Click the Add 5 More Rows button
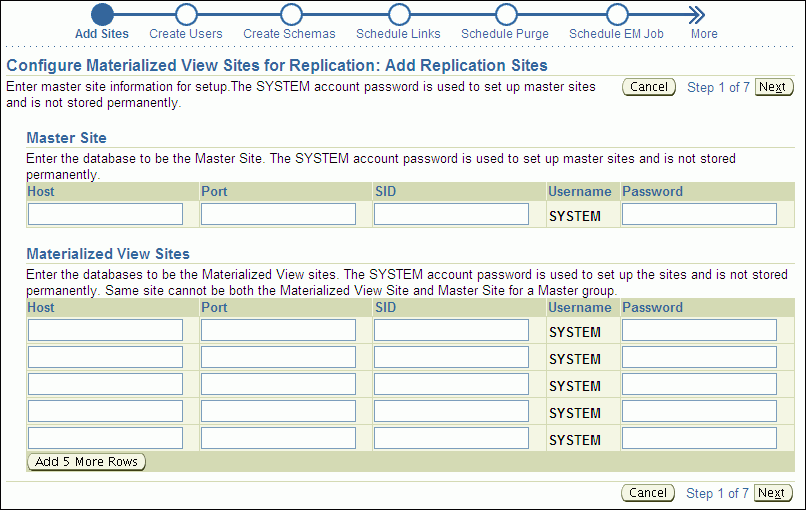The height and width of the screenshot is (510, 806). tap(87, 462)
